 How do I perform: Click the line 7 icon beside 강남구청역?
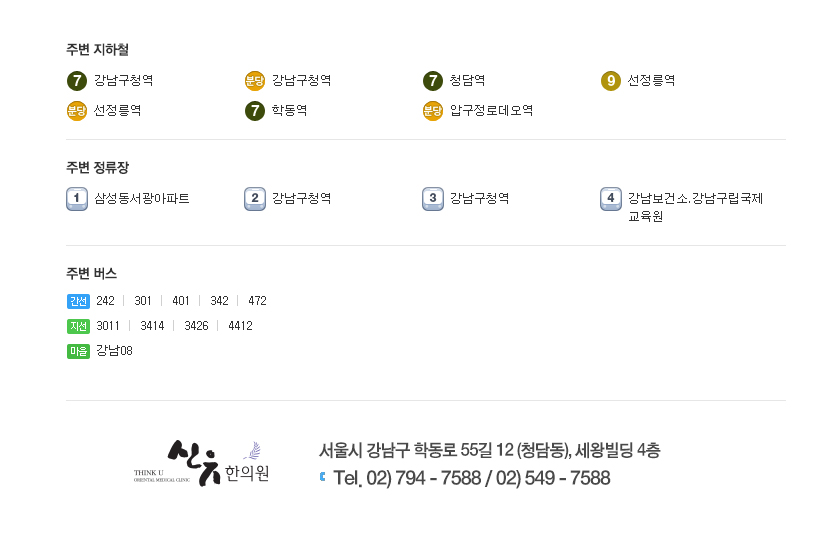[77, 81]
